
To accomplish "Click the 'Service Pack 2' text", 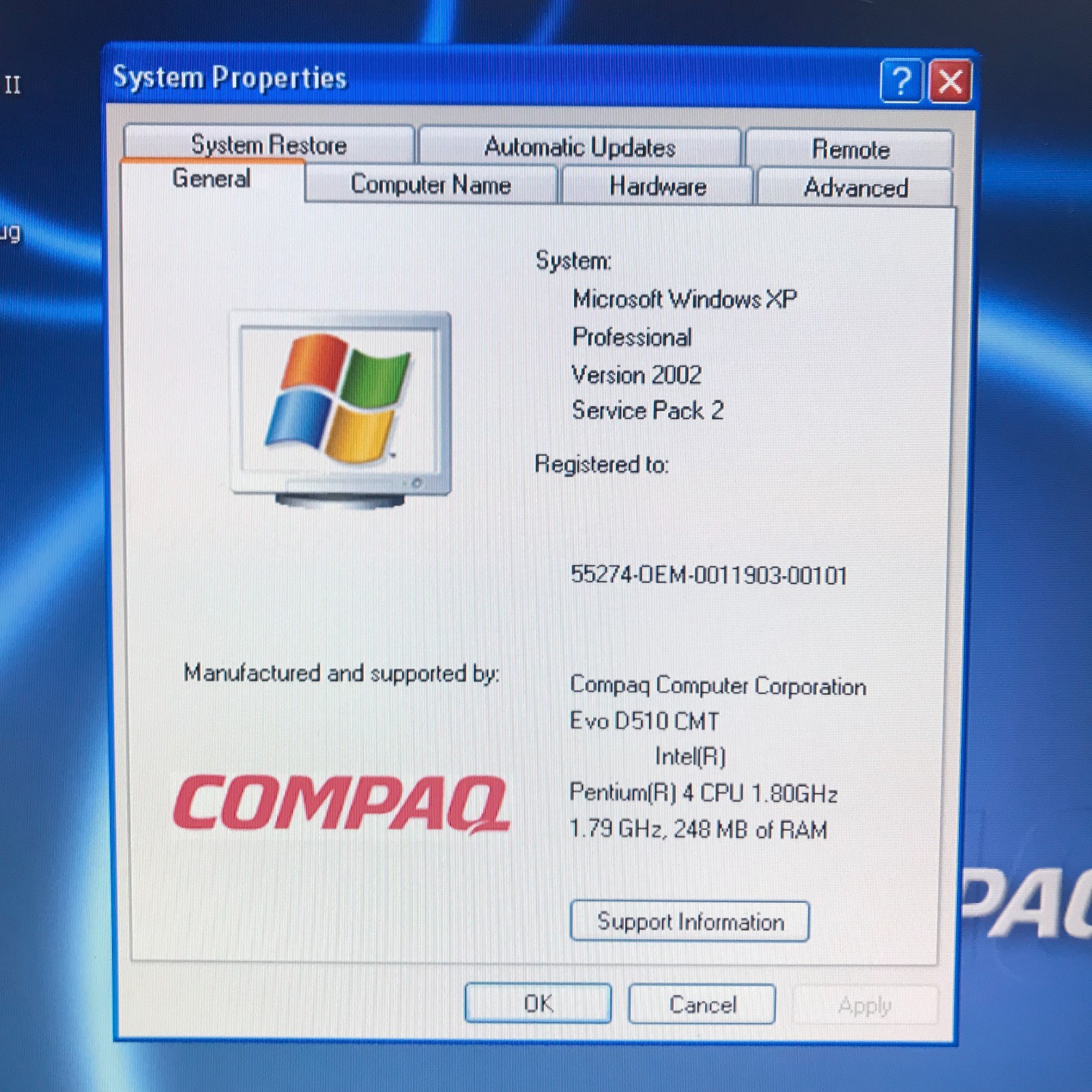I will click(x=648, y=410).
